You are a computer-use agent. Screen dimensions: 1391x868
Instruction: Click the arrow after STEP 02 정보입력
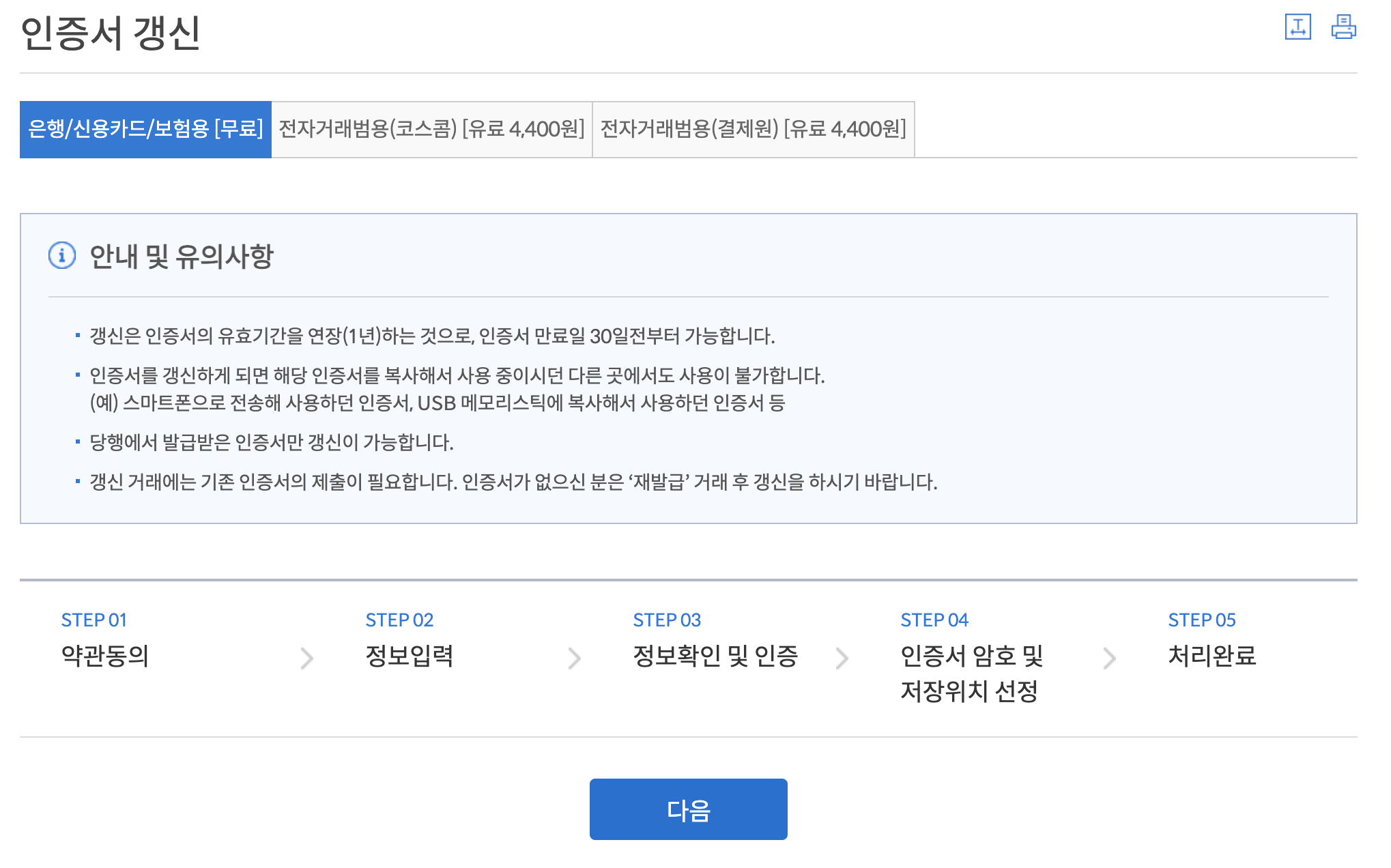[x=575, y=658]
